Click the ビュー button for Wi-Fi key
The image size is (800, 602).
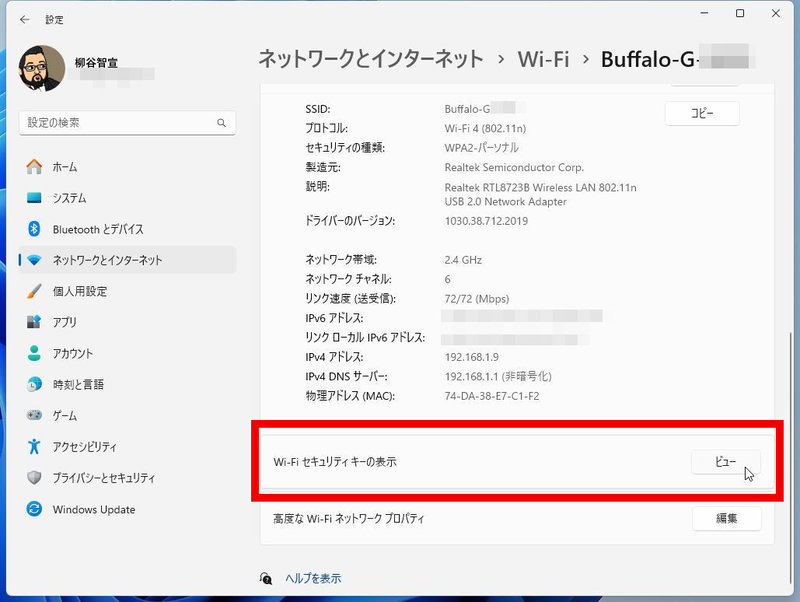[726, 462]
